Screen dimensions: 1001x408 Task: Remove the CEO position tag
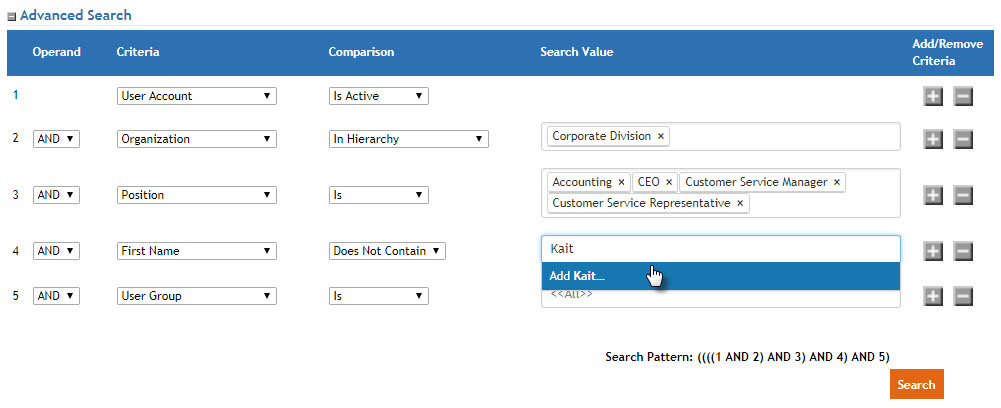669,182
